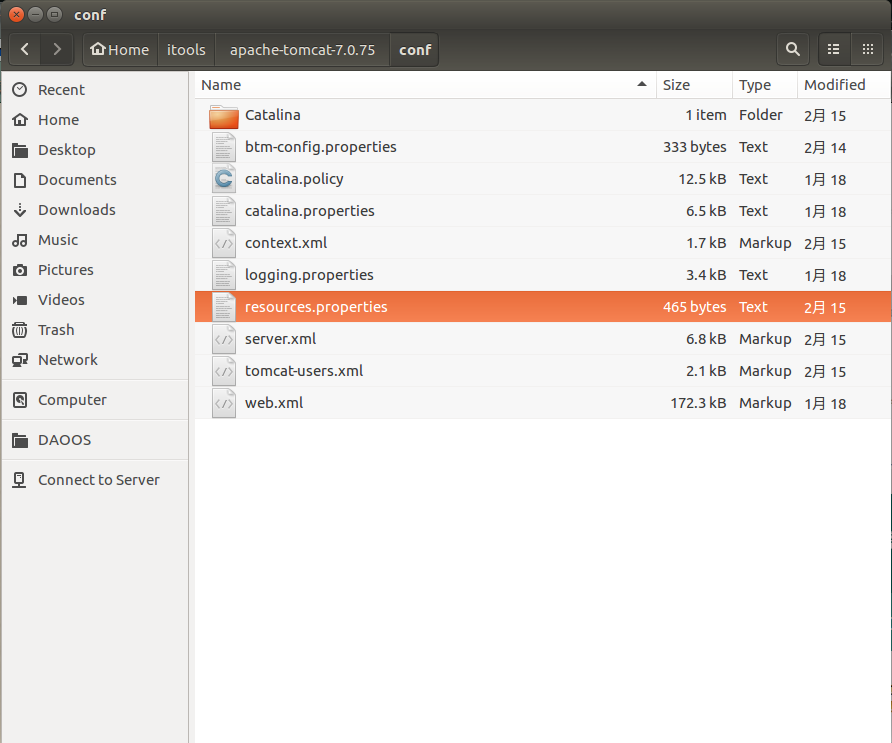Sort by the Modified column header
Screen dimensions: 892x743
click(844, 85)
